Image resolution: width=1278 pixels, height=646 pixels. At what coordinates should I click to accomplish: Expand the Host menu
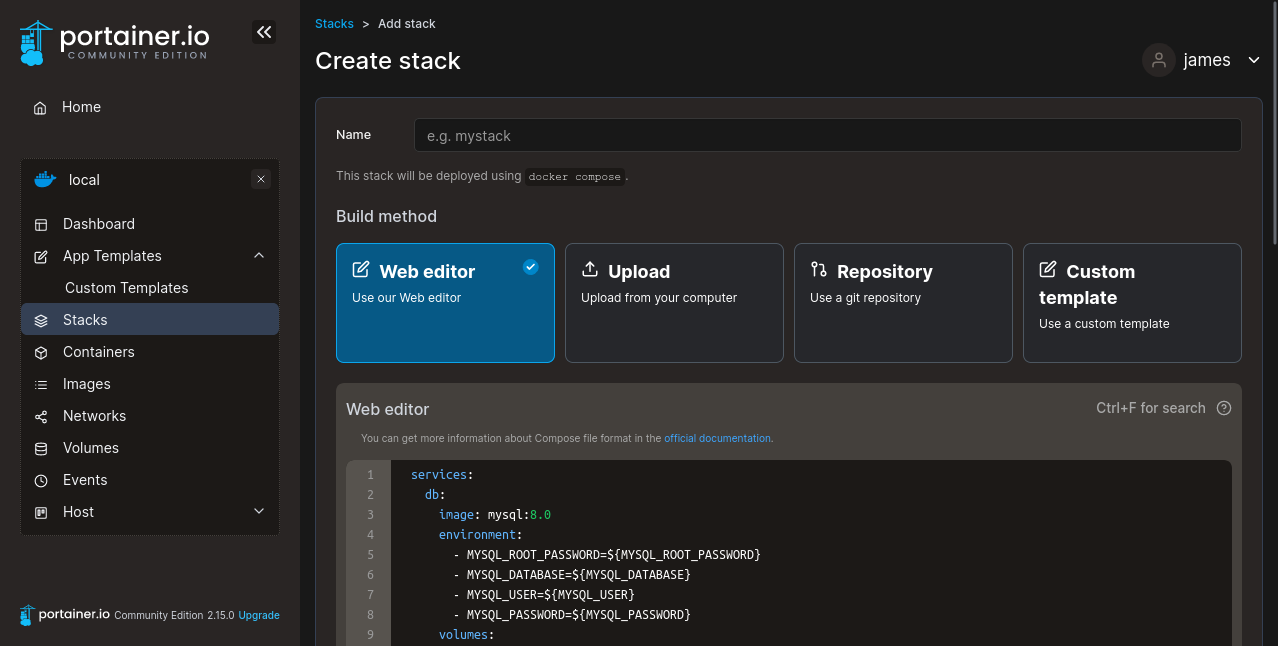259,512
